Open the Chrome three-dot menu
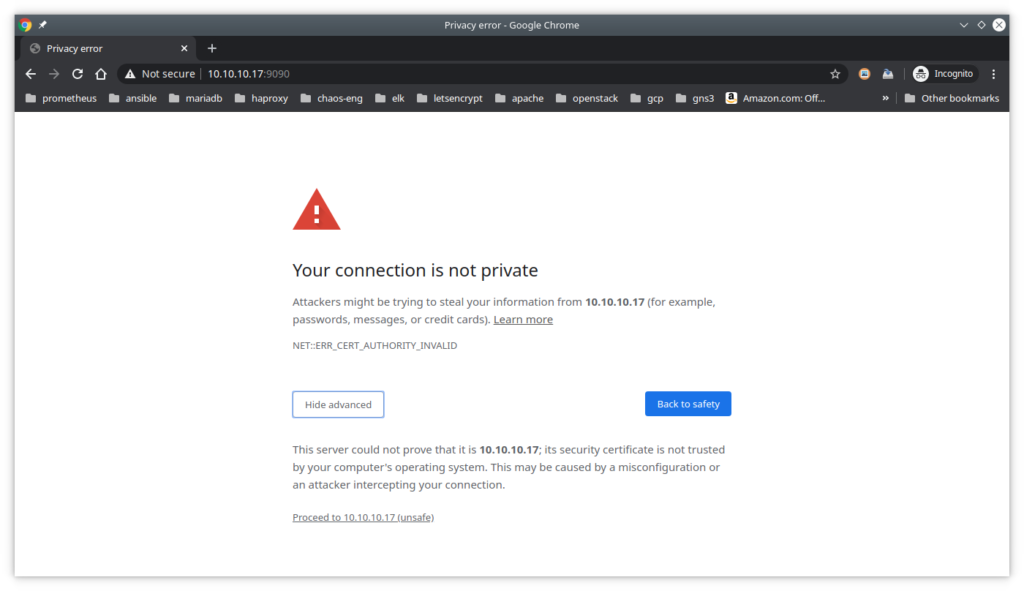 (993, 74)
